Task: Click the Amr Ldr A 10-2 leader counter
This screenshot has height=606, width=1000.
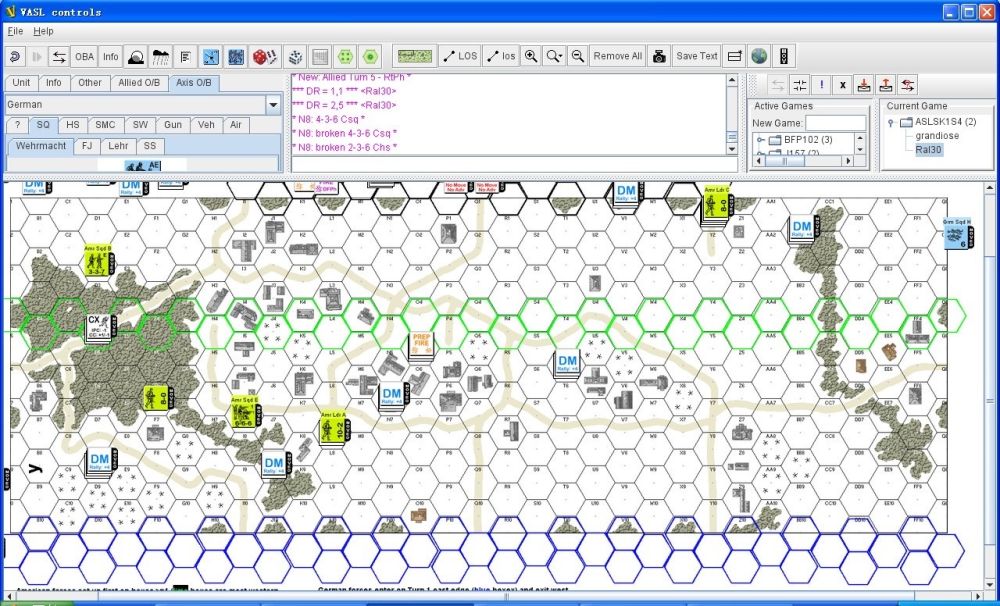Action: click(x=334, y=427)
